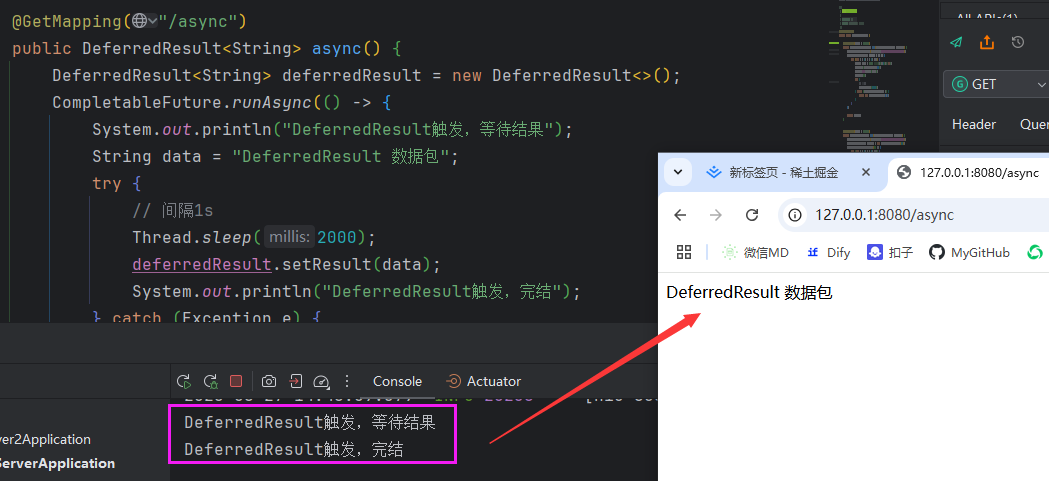The width and height of the screenshot is (1049, 481).
Task: Open the GET method dropdown
Action: (x=995, y=84)
